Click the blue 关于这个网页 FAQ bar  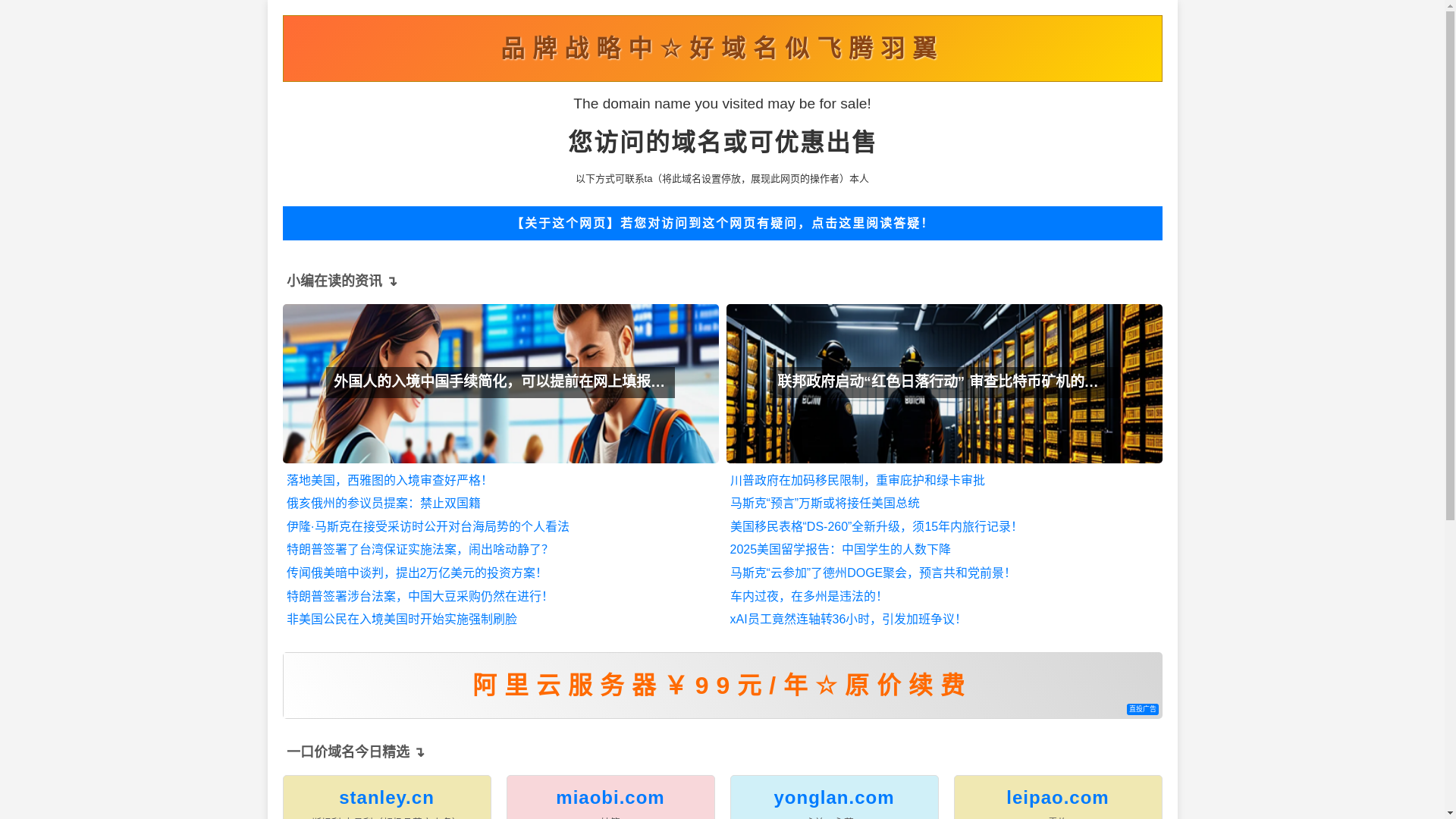pyautogui.click(x=721, y=223)
